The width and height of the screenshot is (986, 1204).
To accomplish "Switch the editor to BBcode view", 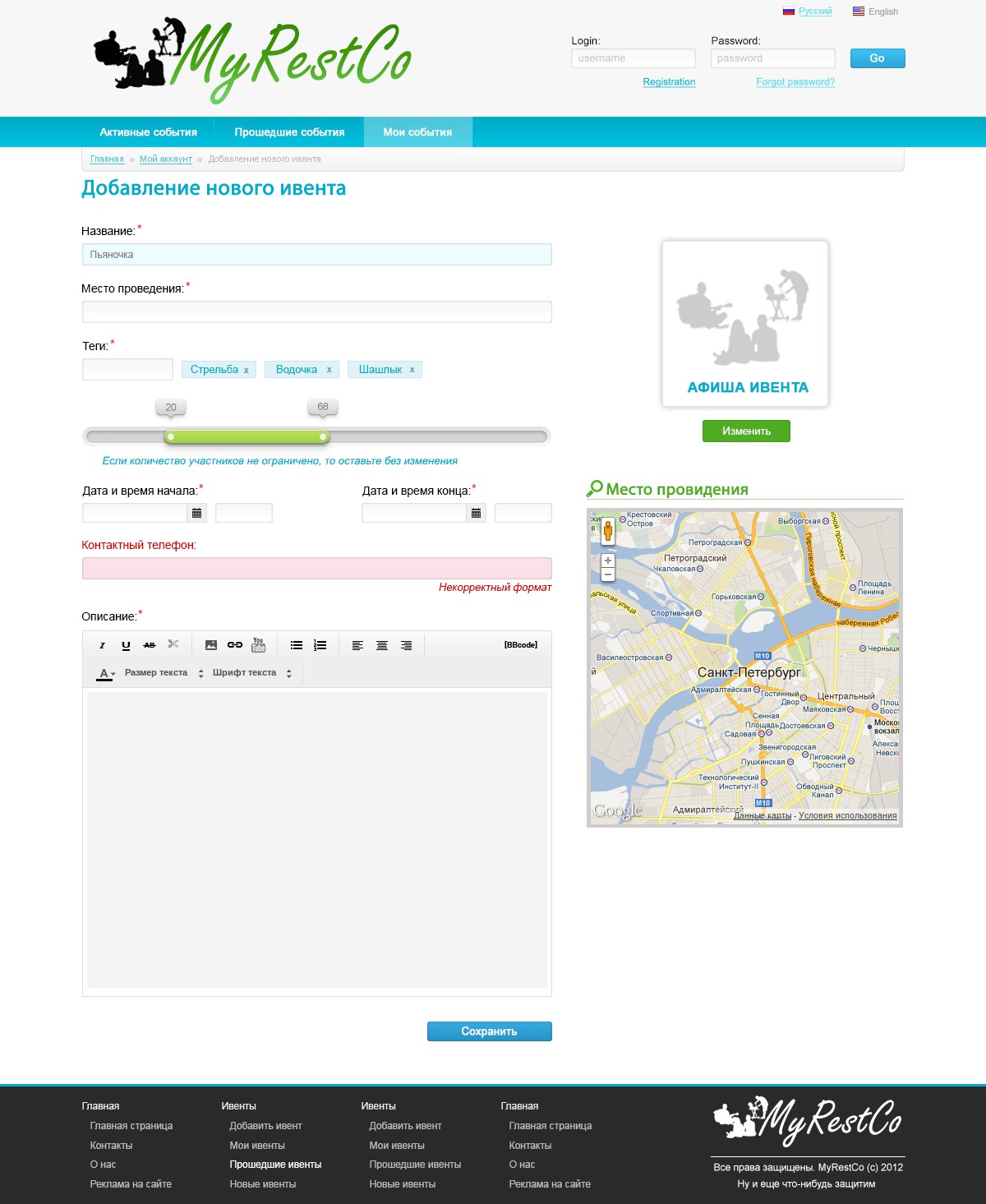I will point(521,645).
